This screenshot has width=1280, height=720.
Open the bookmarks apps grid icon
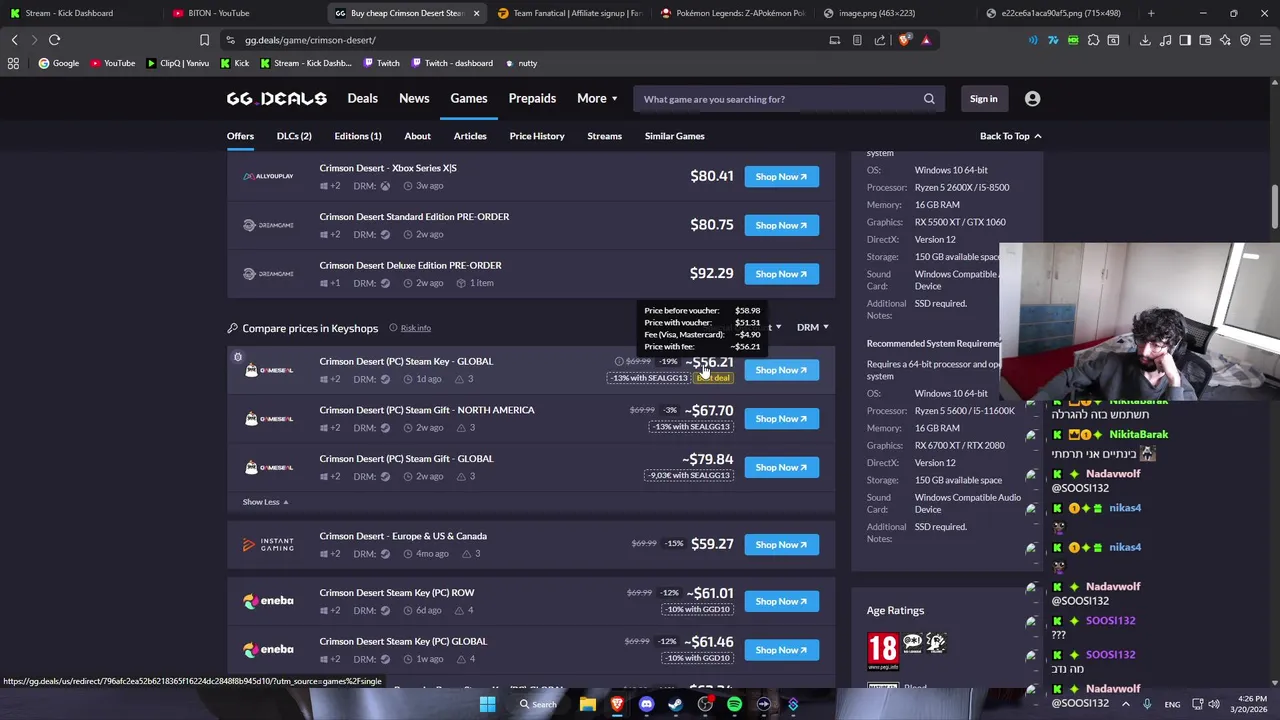click(13, 63)
